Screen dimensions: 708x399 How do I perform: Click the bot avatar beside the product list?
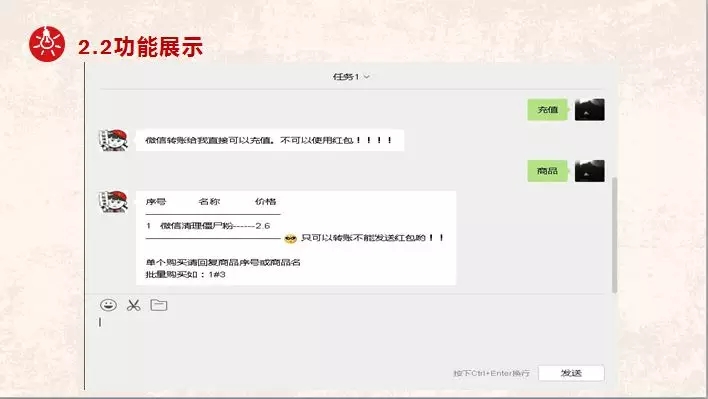click(113, 202)
